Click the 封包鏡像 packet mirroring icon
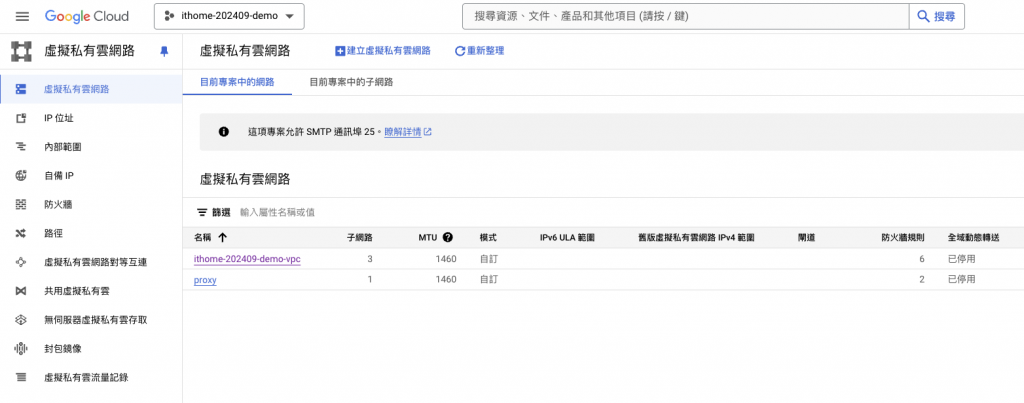This screenshot has width=1024, height=403. pos(21,348)
